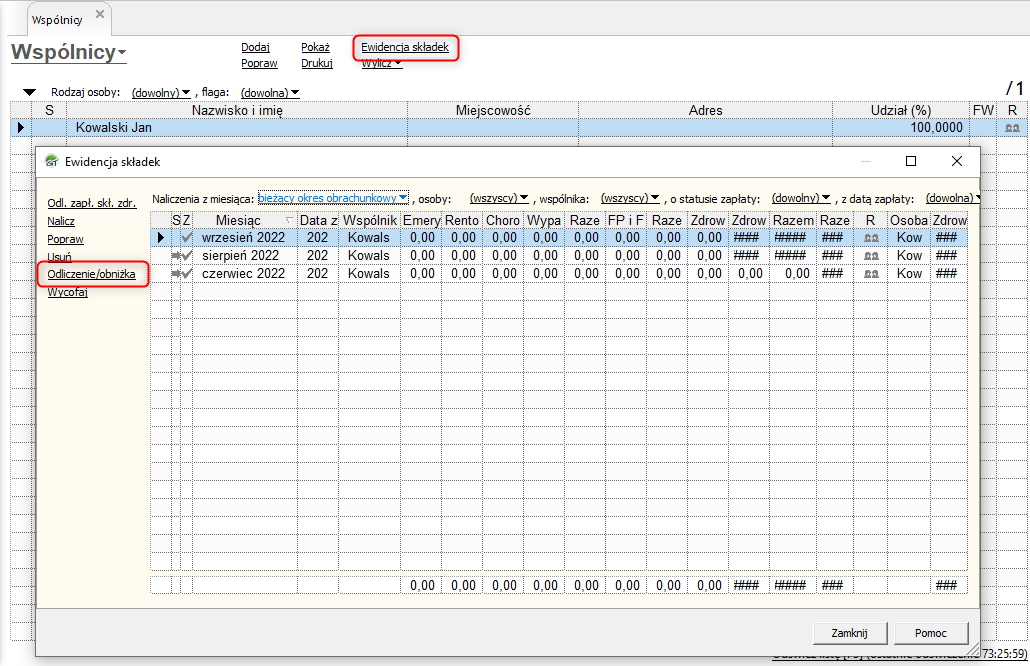Open flaga (dowolna) dropdown
This screenshot has height=666, width=1030.
270,93
